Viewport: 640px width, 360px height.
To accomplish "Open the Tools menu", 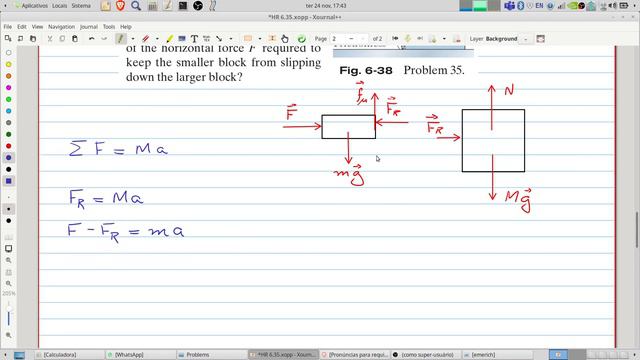I will pos(109,27).
